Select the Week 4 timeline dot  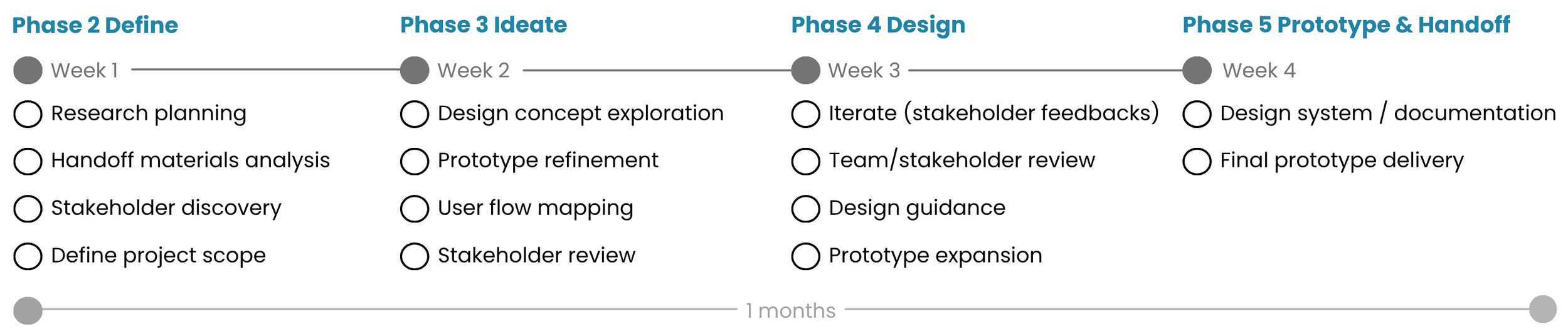click(1197, 70)
